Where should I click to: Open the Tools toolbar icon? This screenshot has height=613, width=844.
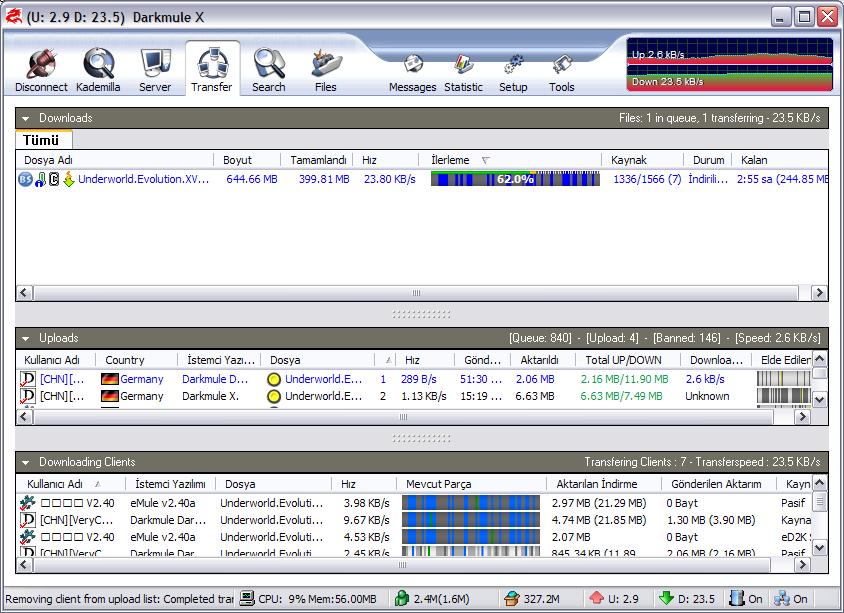(561, 65)
